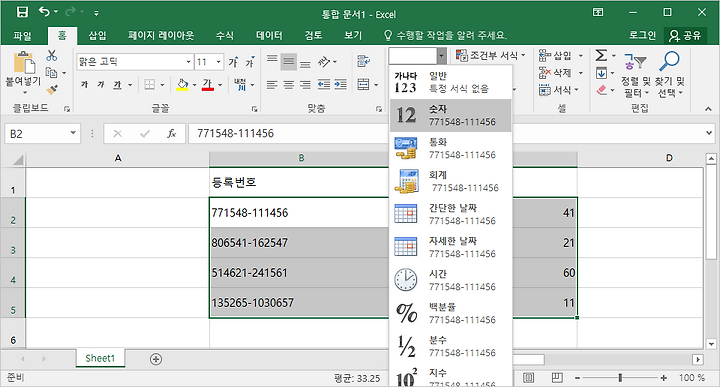Save the workbook with the floppy disk icon

click(22, 12)
